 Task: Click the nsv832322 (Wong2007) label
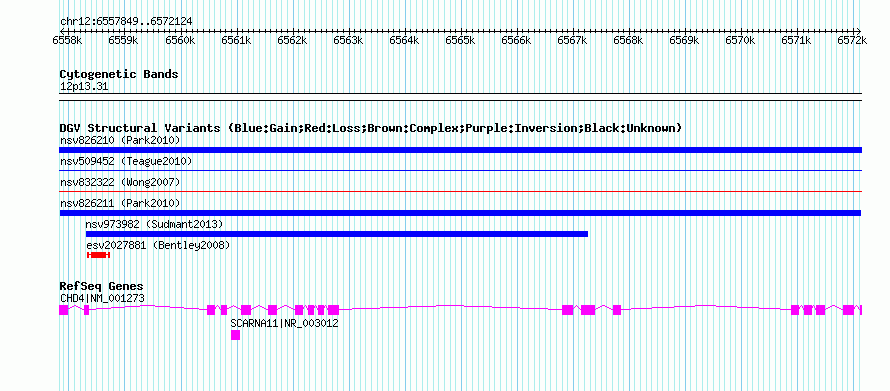[x=120, y=182]
